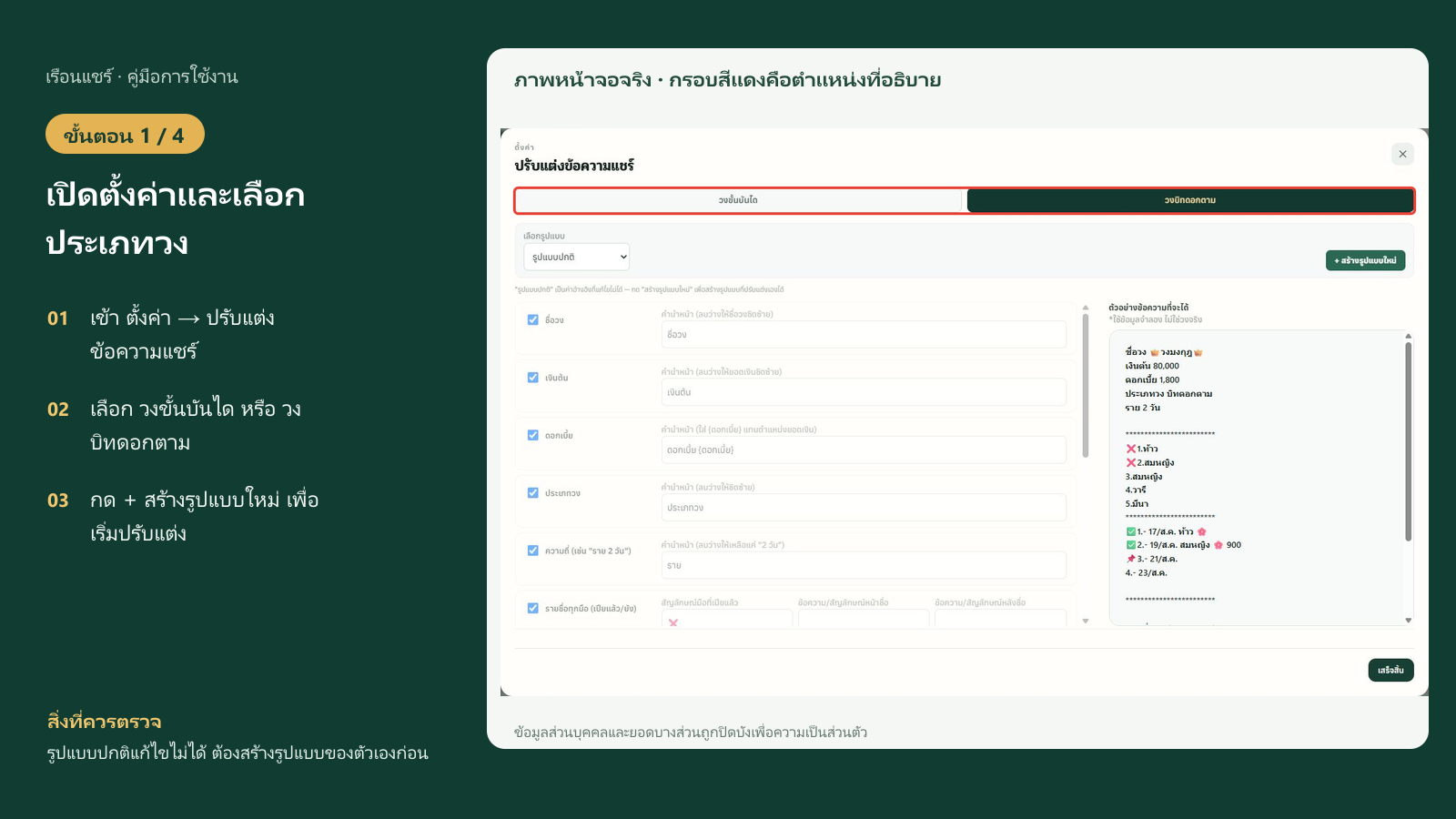
Task: Toggle the ดอกเบี้ย checkbox
Action: click(533, 435)
